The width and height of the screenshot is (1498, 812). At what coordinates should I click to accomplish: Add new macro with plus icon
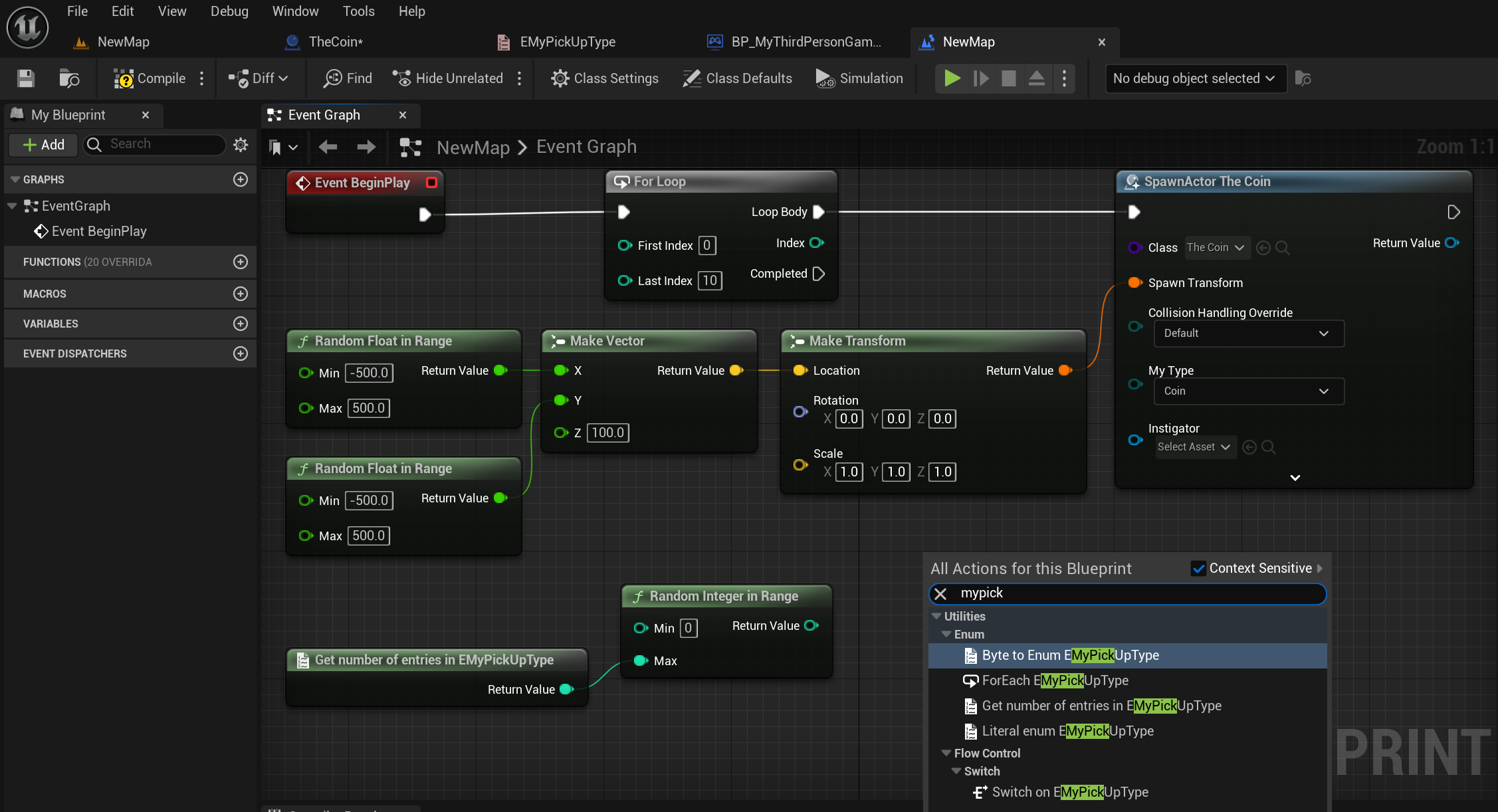[241, 294]
